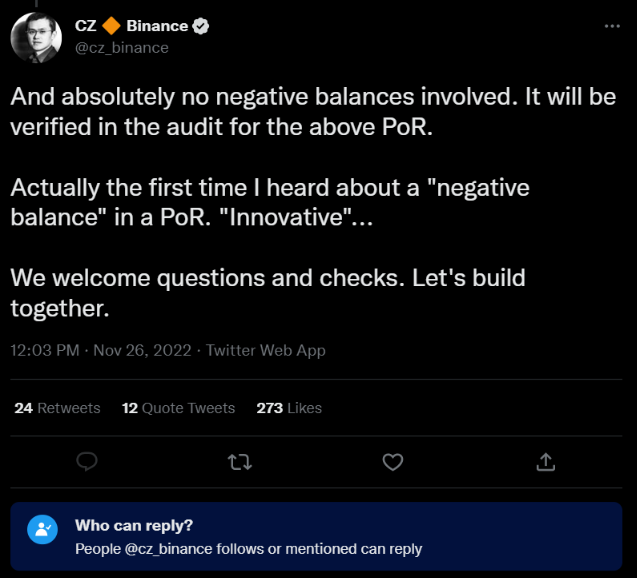637x578 pixels.
Task: Click the reply speech bubble icon
Action: point(88,461)
